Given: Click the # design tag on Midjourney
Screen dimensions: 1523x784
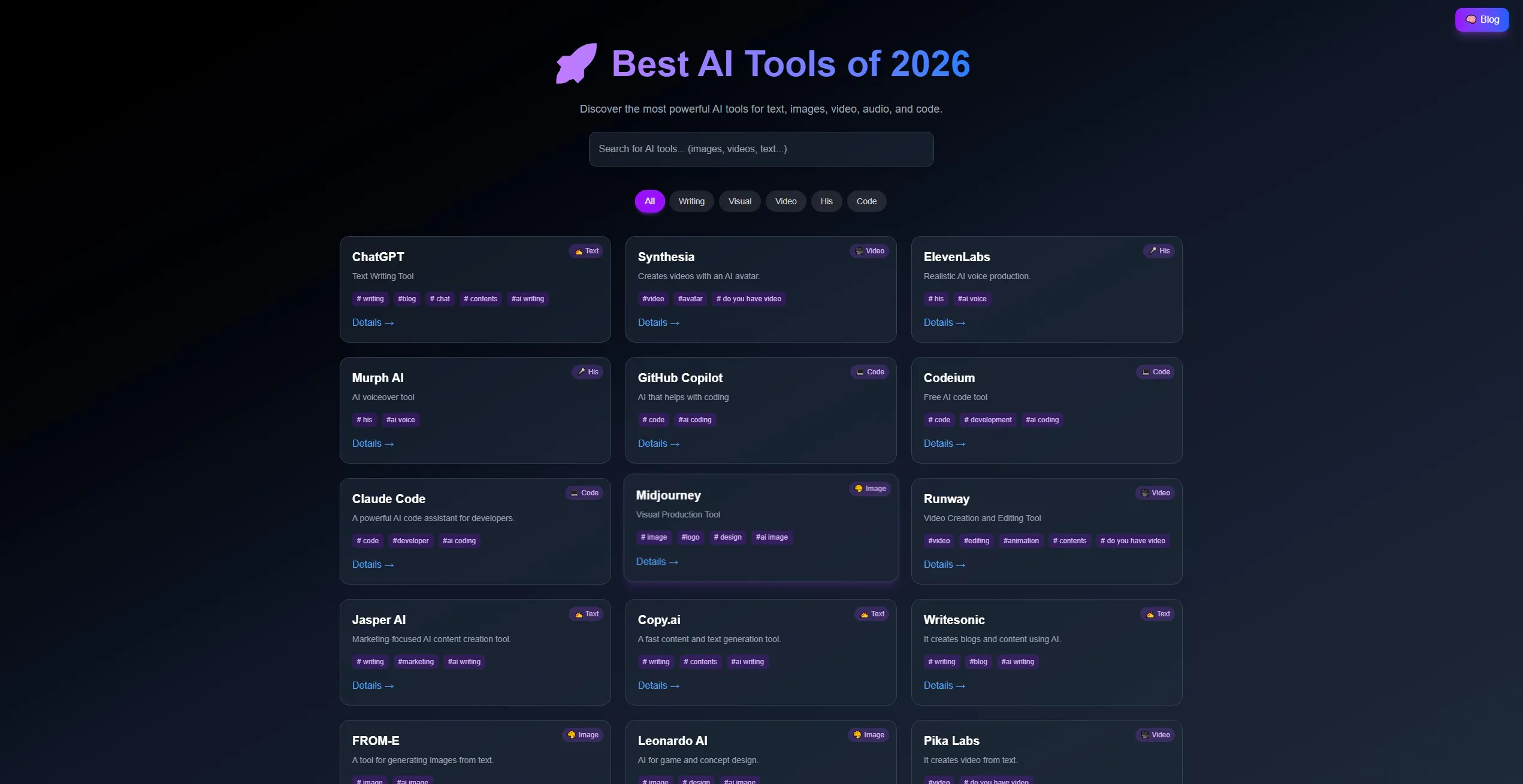Looking at the screenshot, I should pos(727,537).
